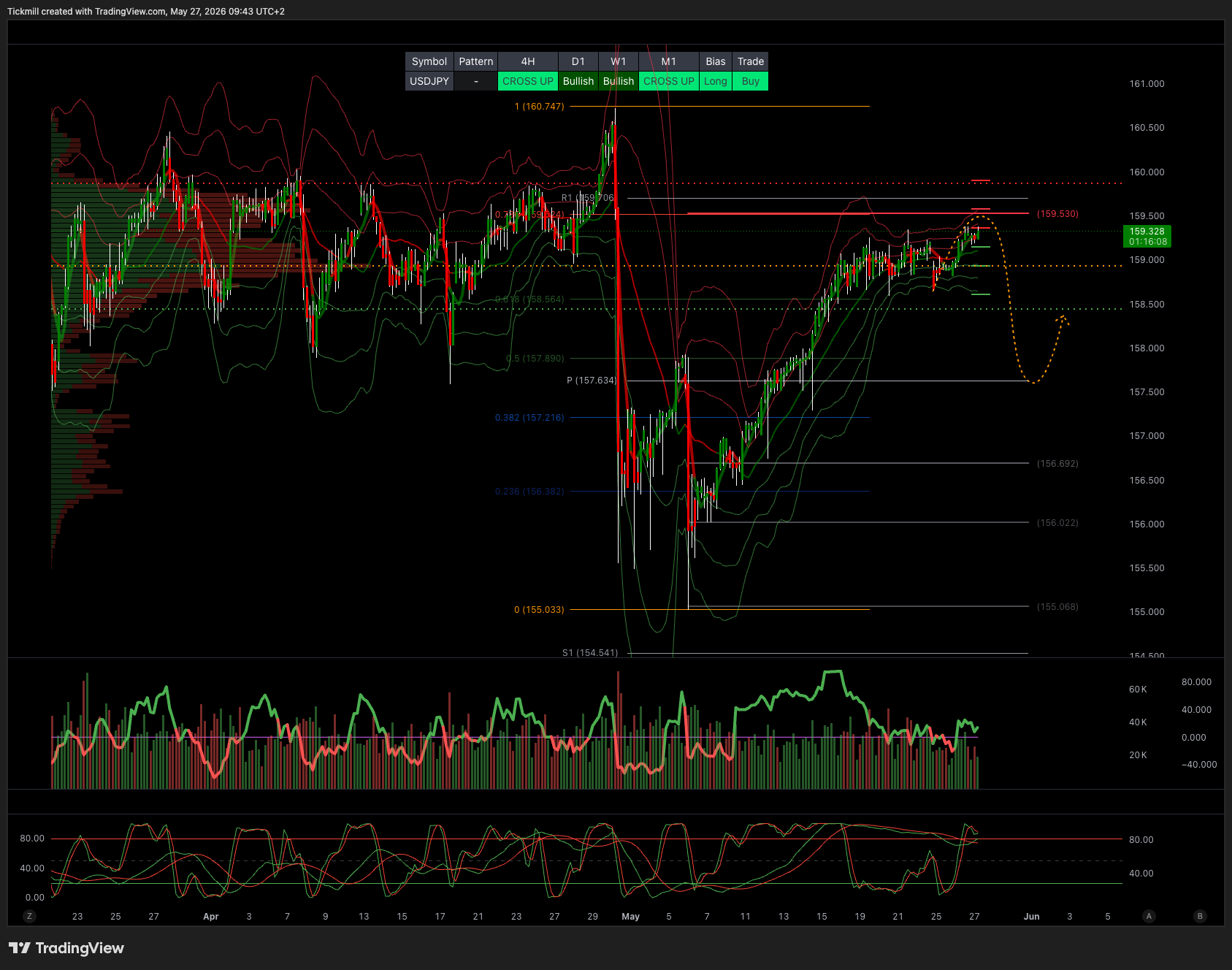
Task: Click the Buy trade cell
Action: pyautogui.click(x=751, y=81)
